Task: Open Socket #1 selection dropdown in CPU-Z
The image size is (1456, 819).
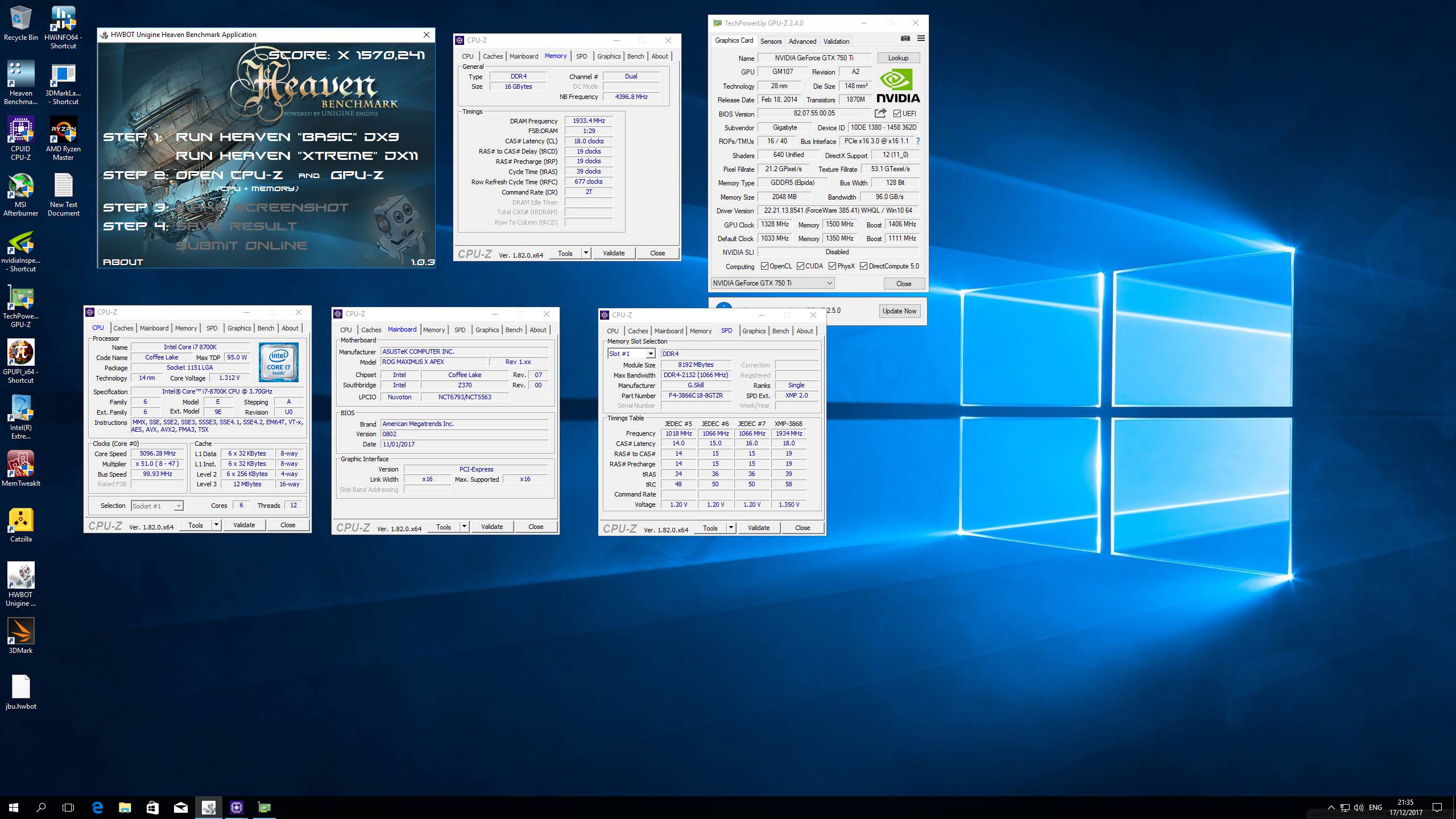Action: pos(157,506)
